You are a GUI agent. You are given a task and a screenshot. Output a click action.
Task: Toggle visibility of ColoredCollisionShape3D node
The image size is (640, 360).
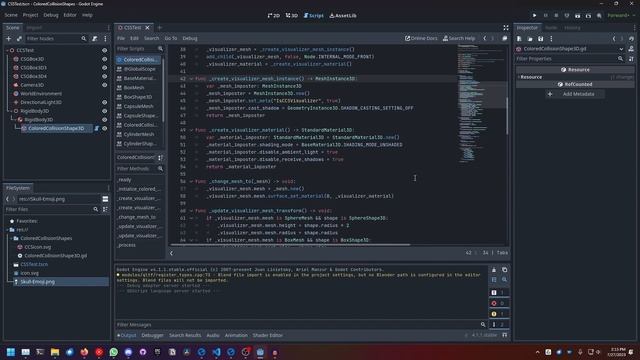pos(104,128)
